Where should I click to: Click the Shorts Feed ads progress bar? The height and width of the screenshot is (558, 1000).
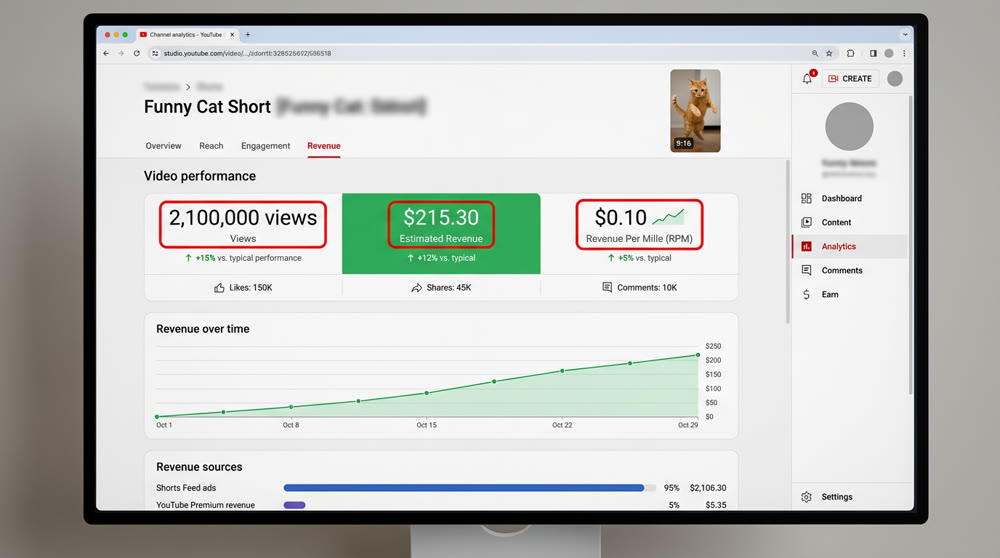[469, 488]
